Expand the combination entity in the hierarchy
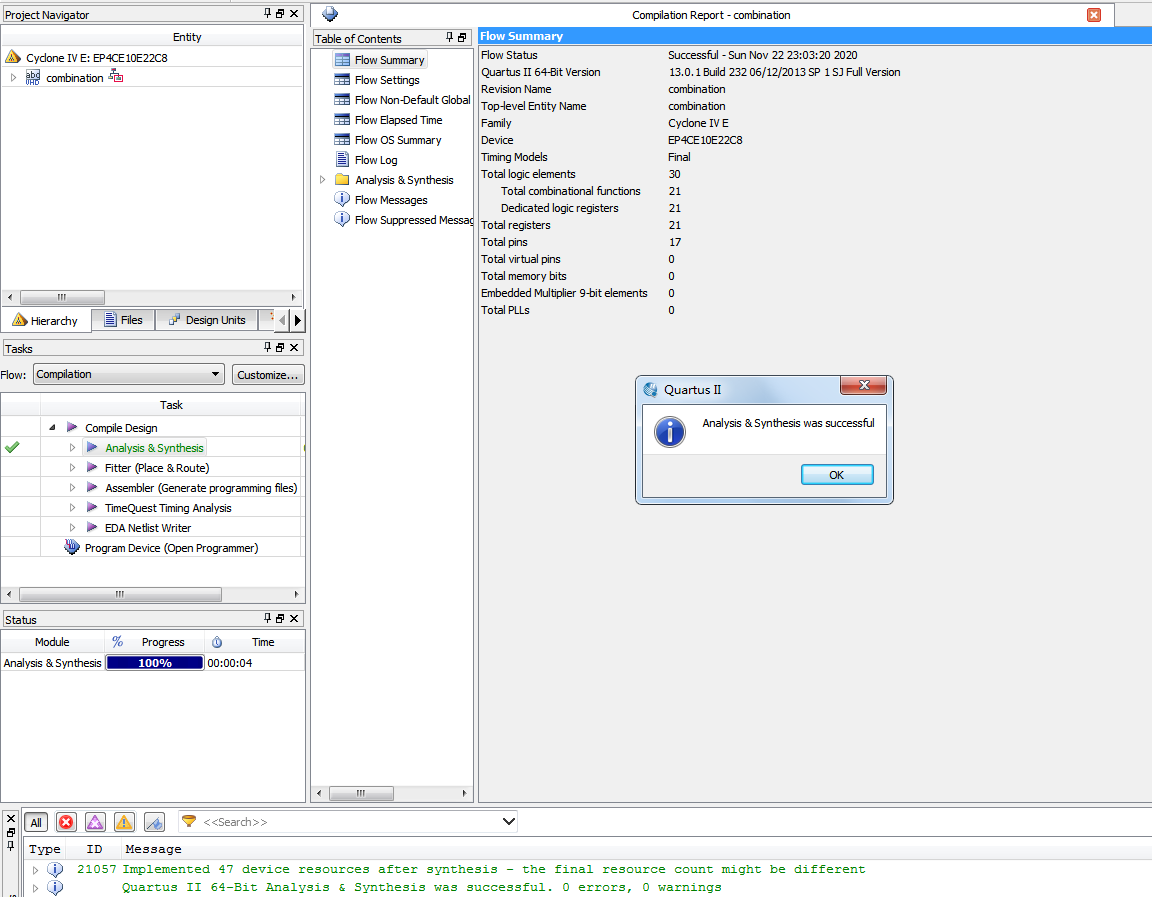 13,77
